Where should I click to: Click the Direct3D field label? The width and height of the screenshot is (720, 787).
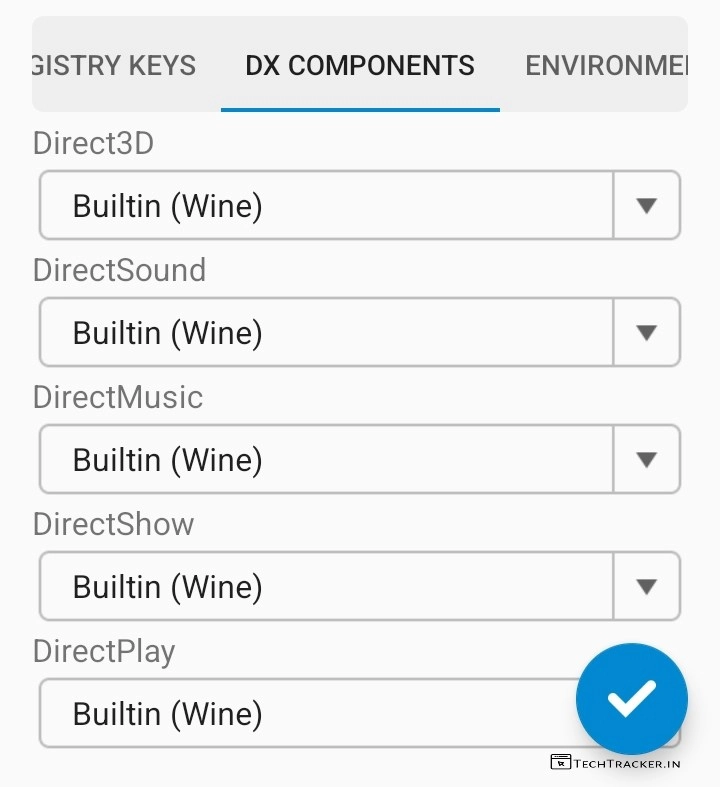[93, 143]
